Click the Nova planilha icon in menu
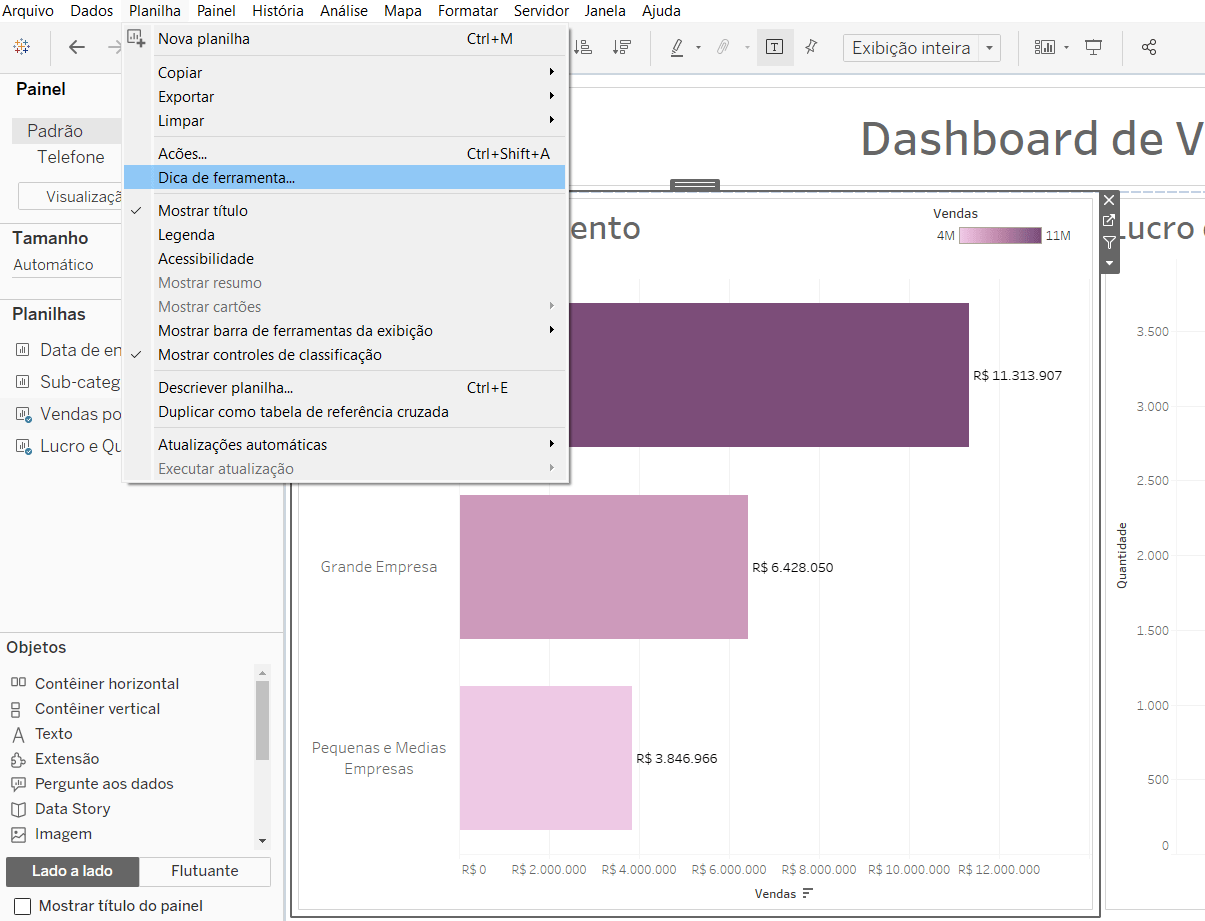Screen dimensions: 1205x921 point(137,39)
